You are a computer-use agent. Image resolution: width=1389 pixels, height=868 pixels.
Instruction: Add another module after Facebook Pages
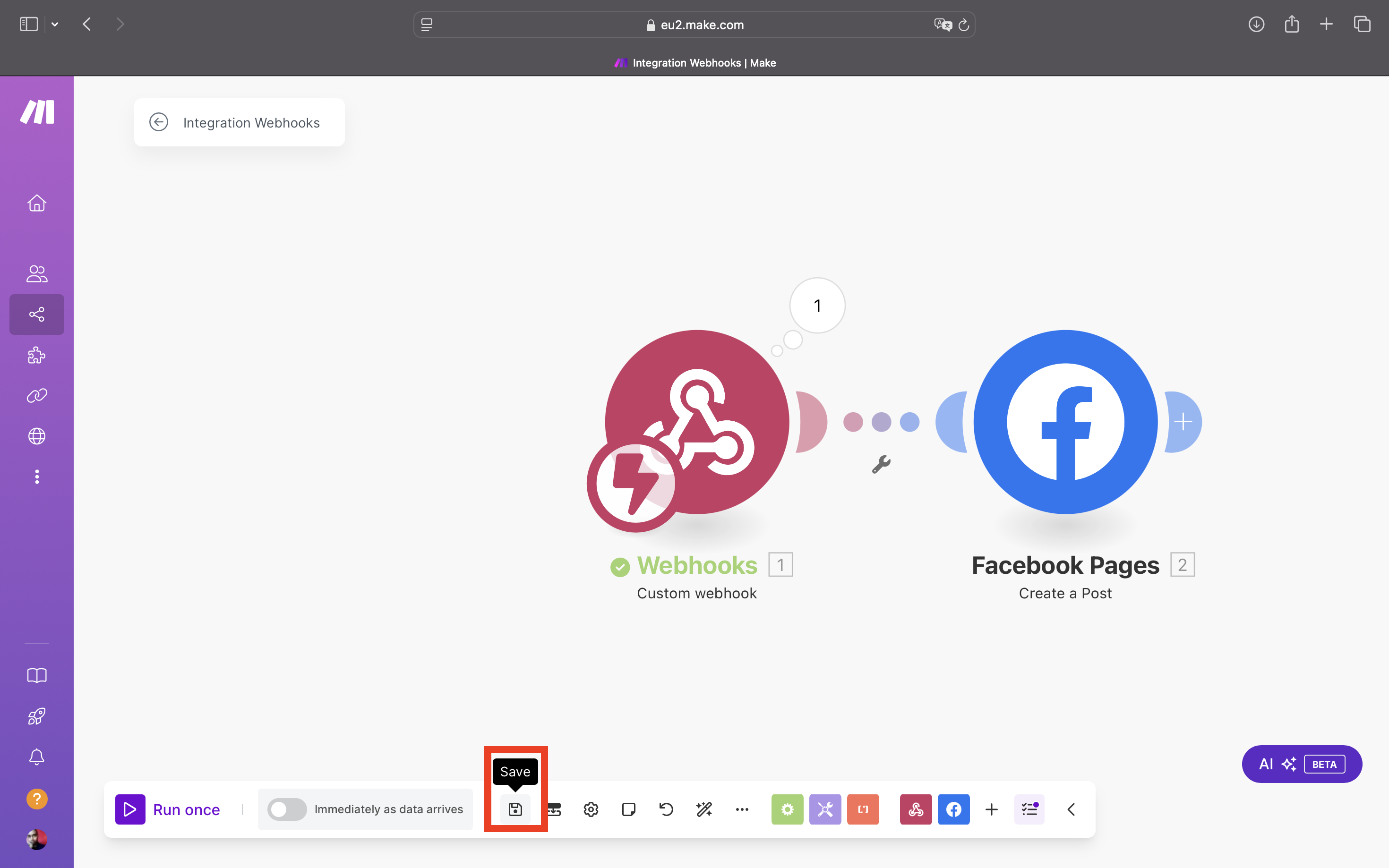click(1183, 422)
